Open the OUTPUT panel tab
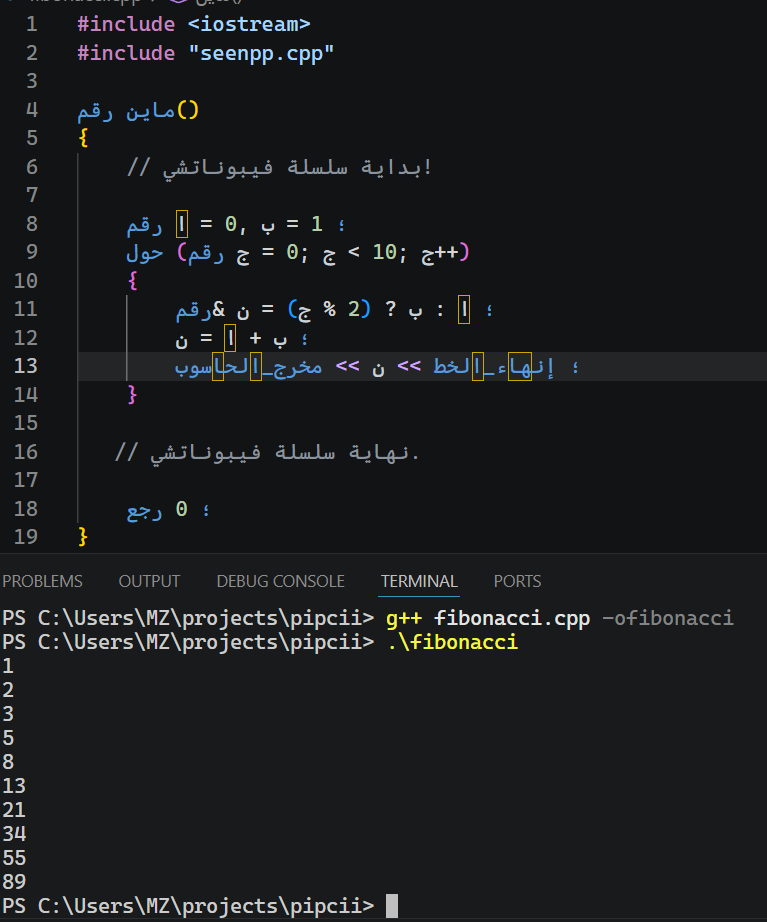The image size is (767, 922). tap(149, 581)
